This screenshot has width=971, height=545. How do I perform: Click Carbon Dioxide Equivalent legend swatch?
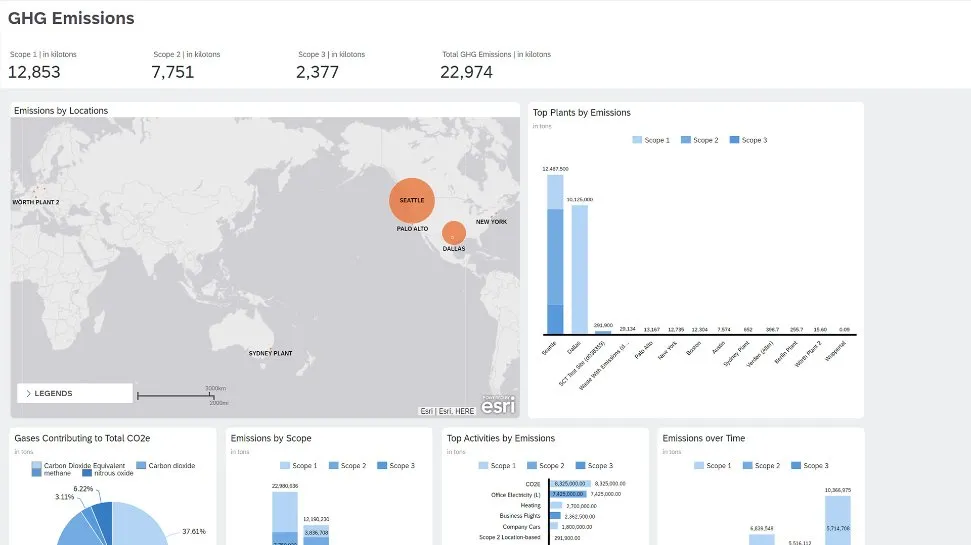tap(37, 466)
